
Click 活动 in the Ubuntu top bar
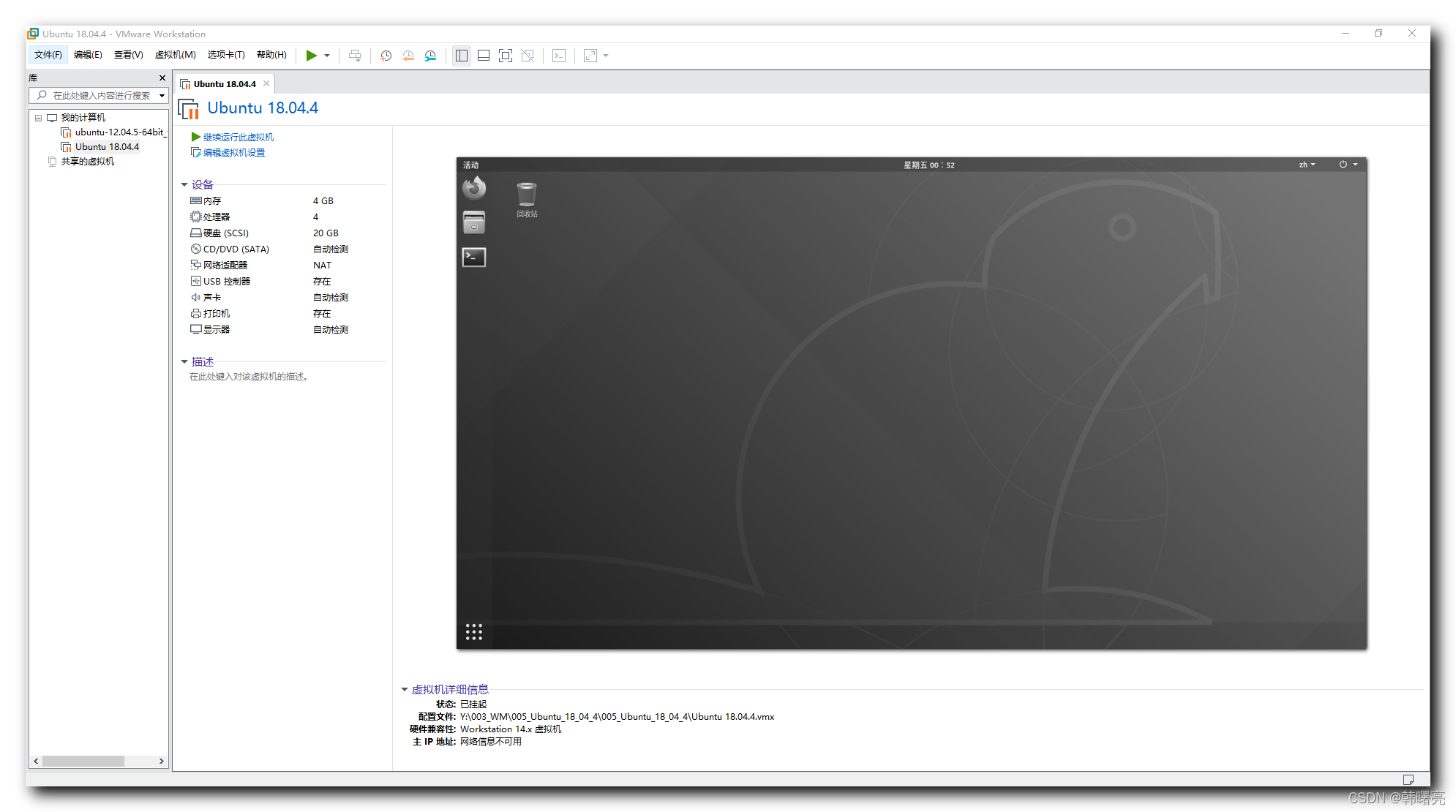click(470, 165)
